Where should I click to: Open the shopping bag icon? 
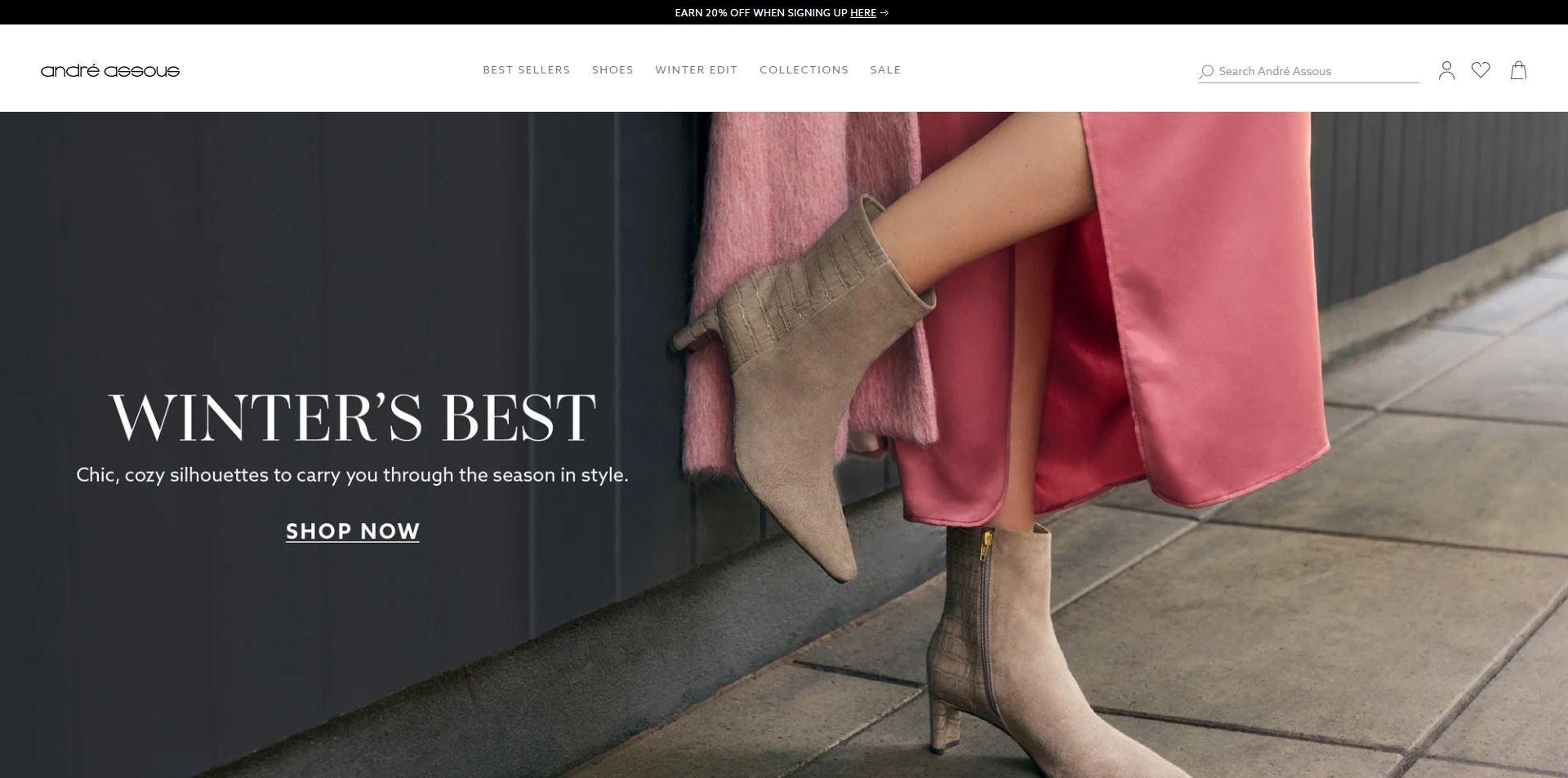(x=1518, y=70)
